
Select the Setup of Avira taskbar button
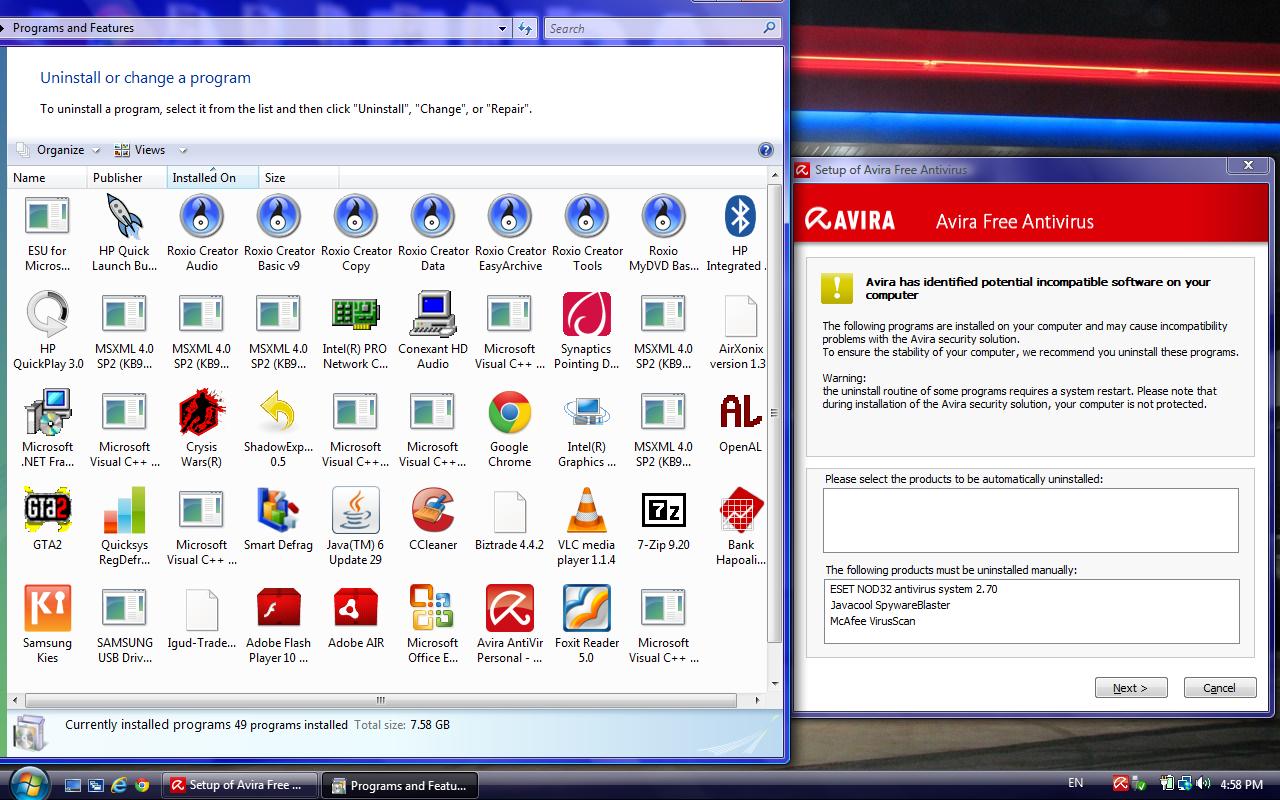point(239,786)
